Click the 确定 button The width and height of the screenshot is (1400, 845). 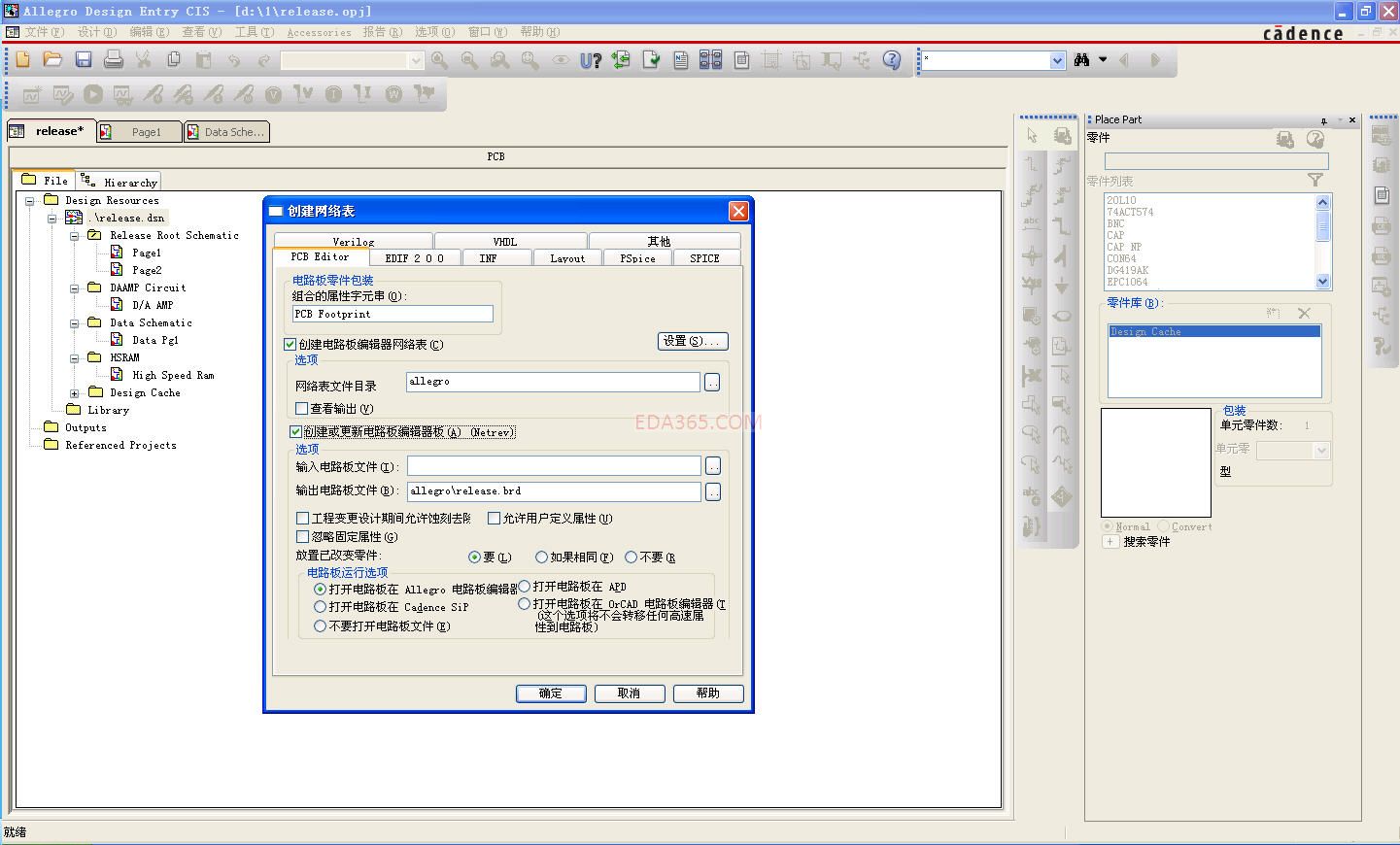tap(551, 693)
